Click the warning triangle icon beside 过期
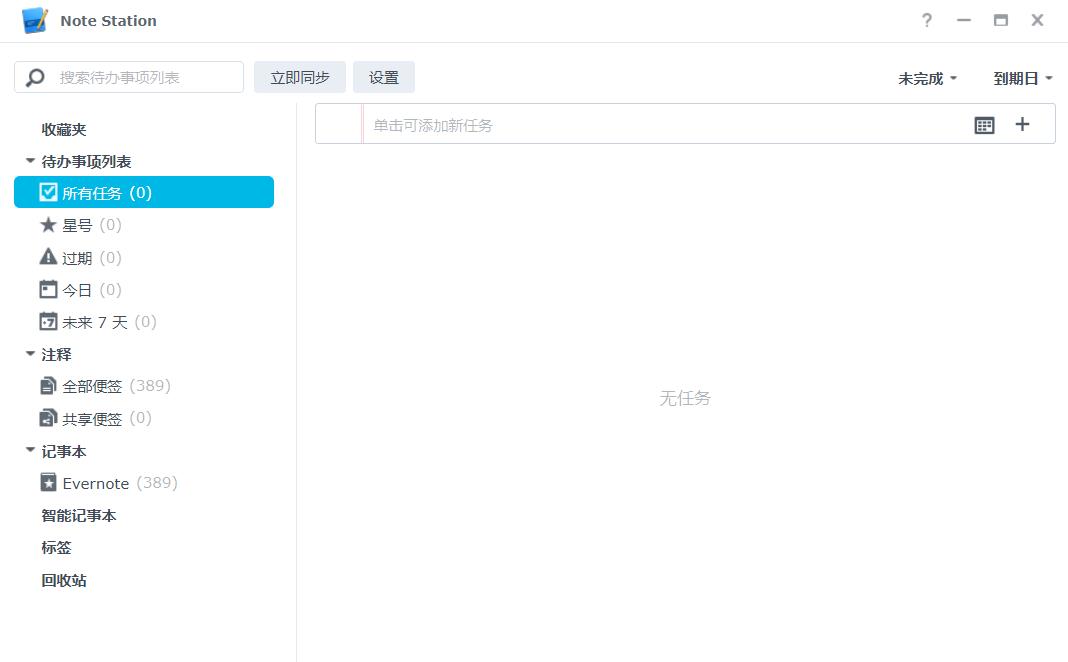Screen dimensions: 1068x662 tap(48, 257)
